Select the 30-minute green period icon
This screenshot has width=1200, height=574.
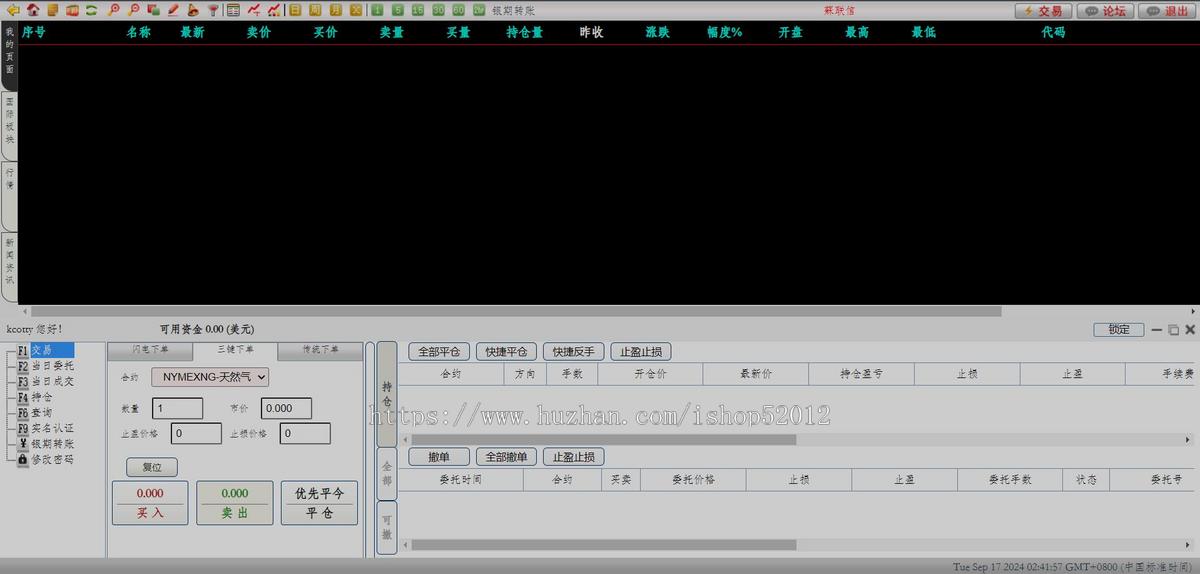pos(438,10)
